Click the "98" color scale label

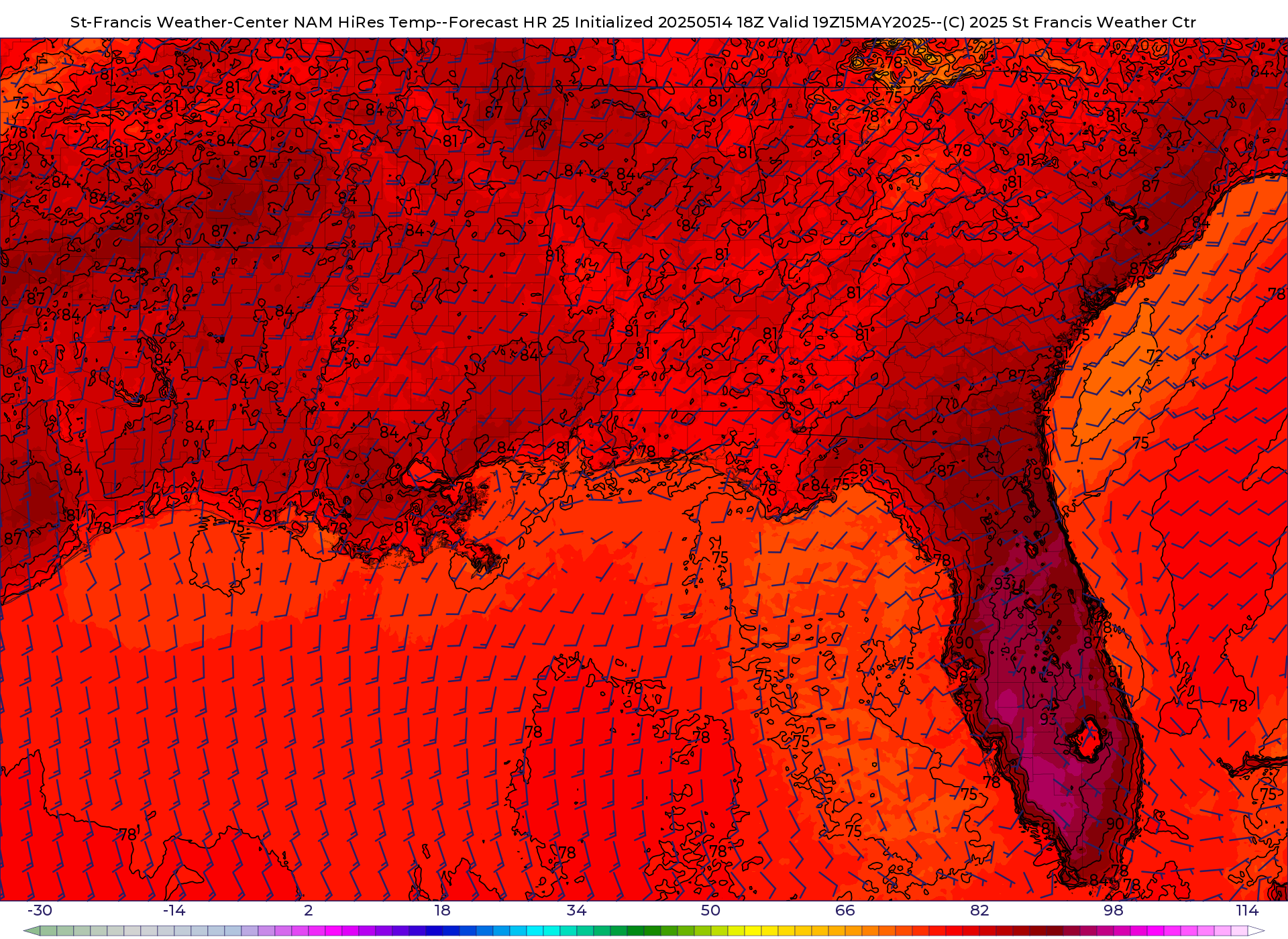point(1114,910)
